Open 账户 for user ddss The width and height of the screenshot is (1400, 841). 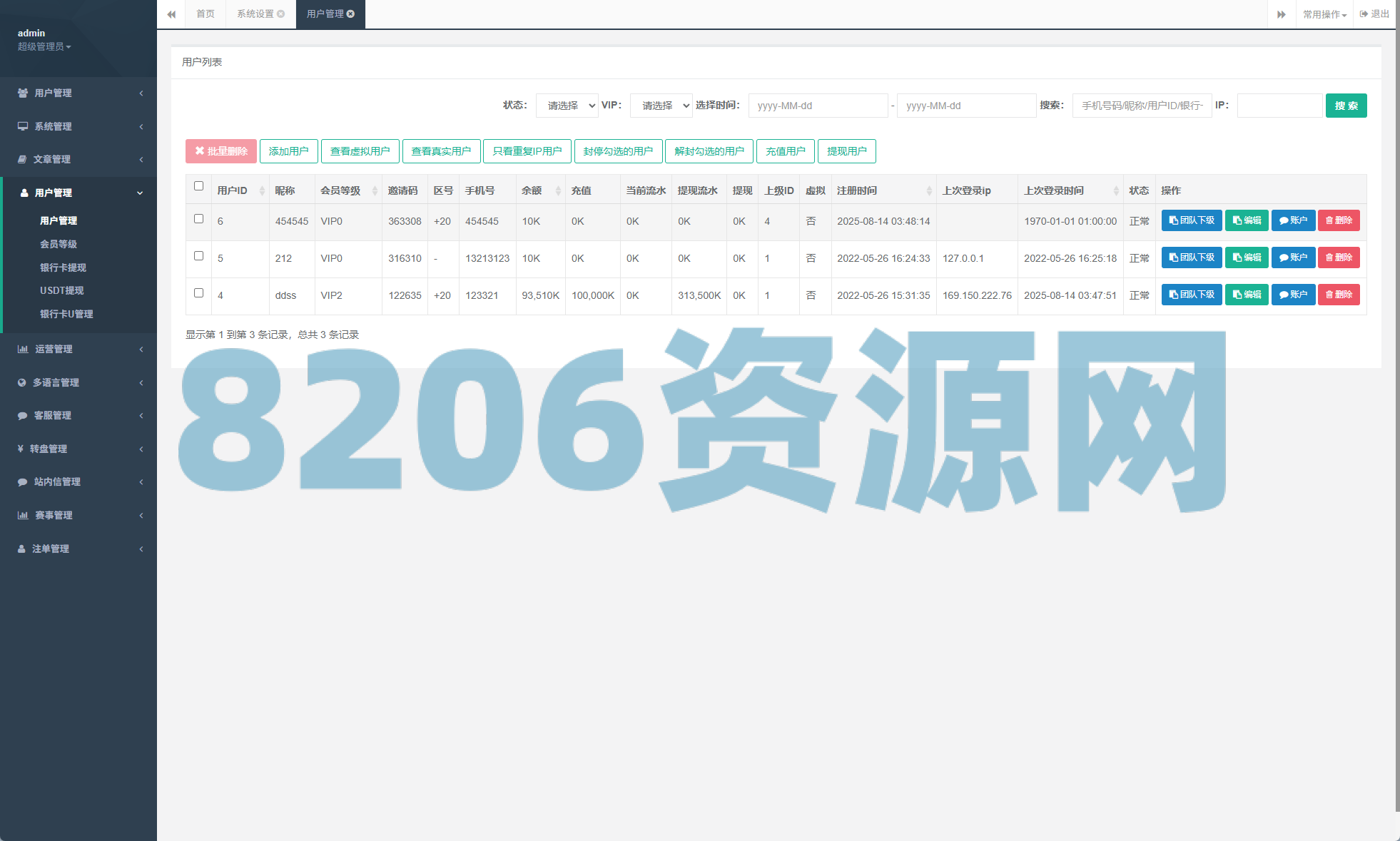click(1293, 295)
